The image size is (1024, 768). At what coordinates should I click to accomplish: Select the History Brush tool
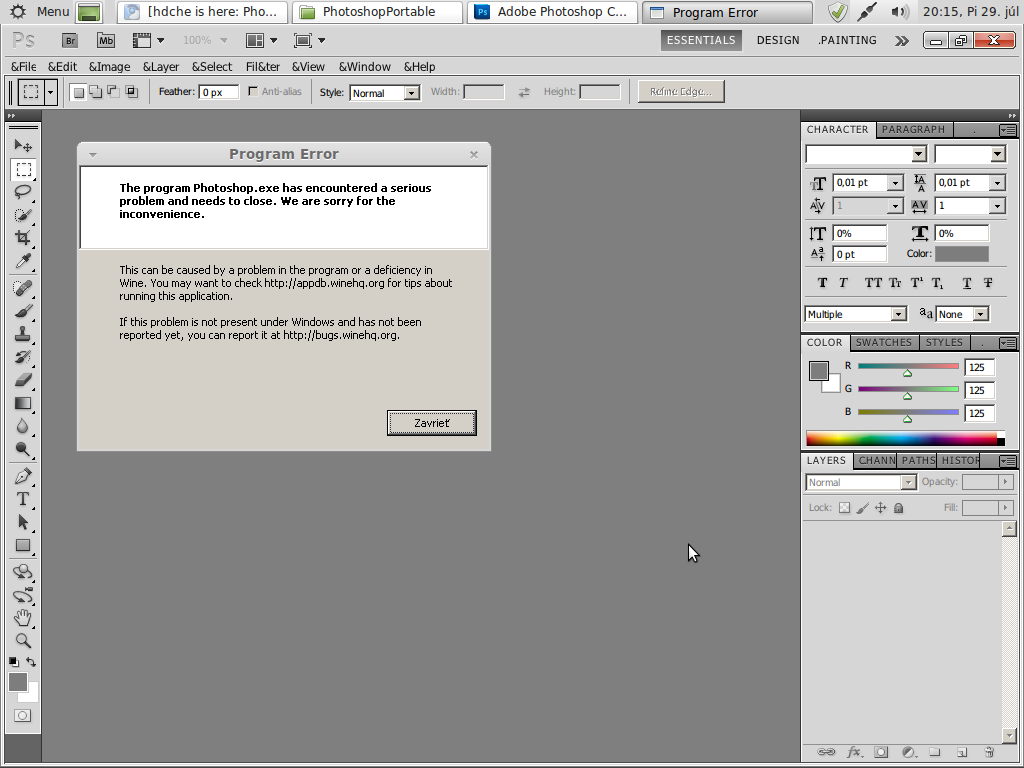[23, 357]
